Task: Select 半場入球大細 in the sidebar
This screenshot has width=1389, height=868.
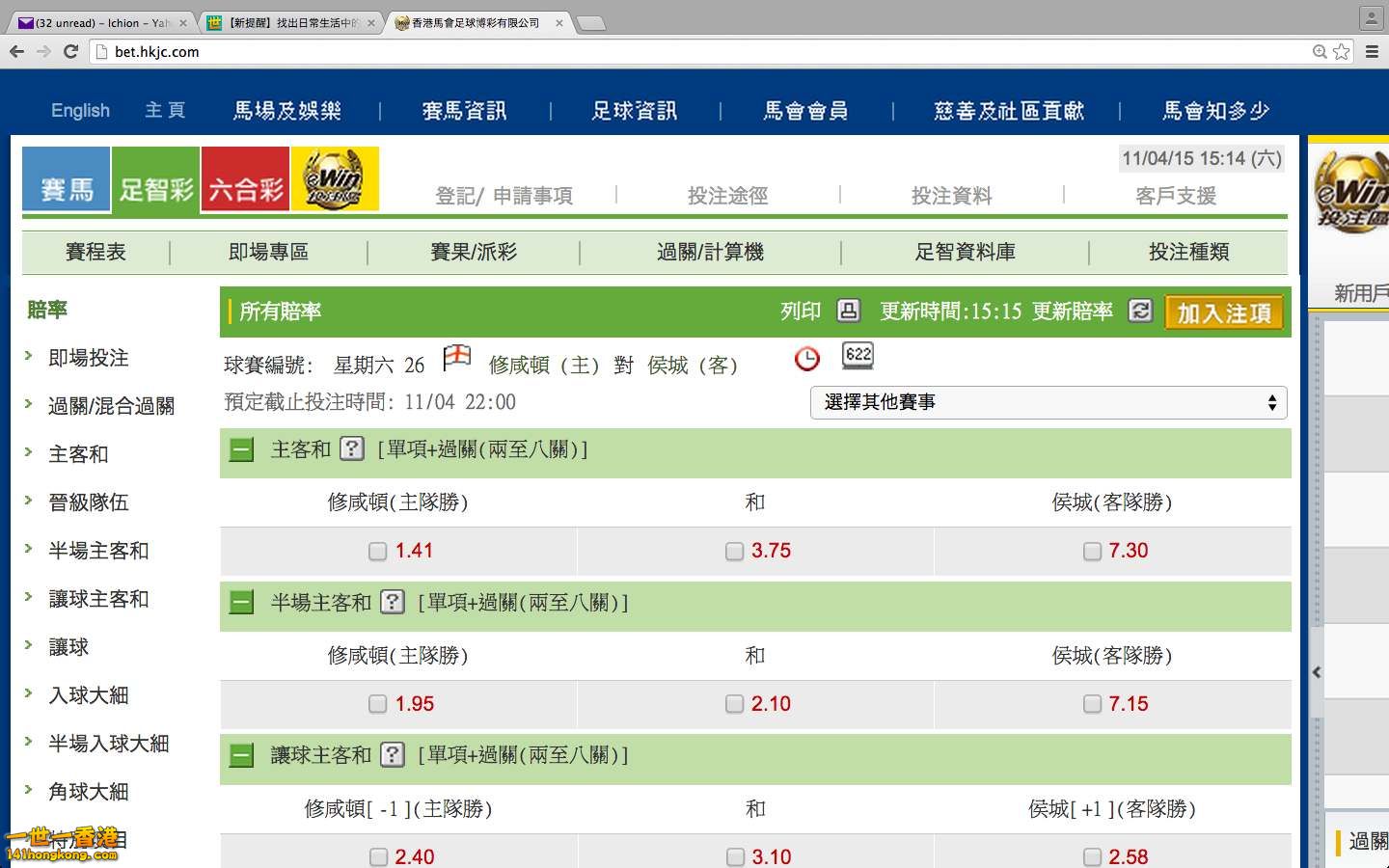Action: pyautogui.click(x=109, y=744)
